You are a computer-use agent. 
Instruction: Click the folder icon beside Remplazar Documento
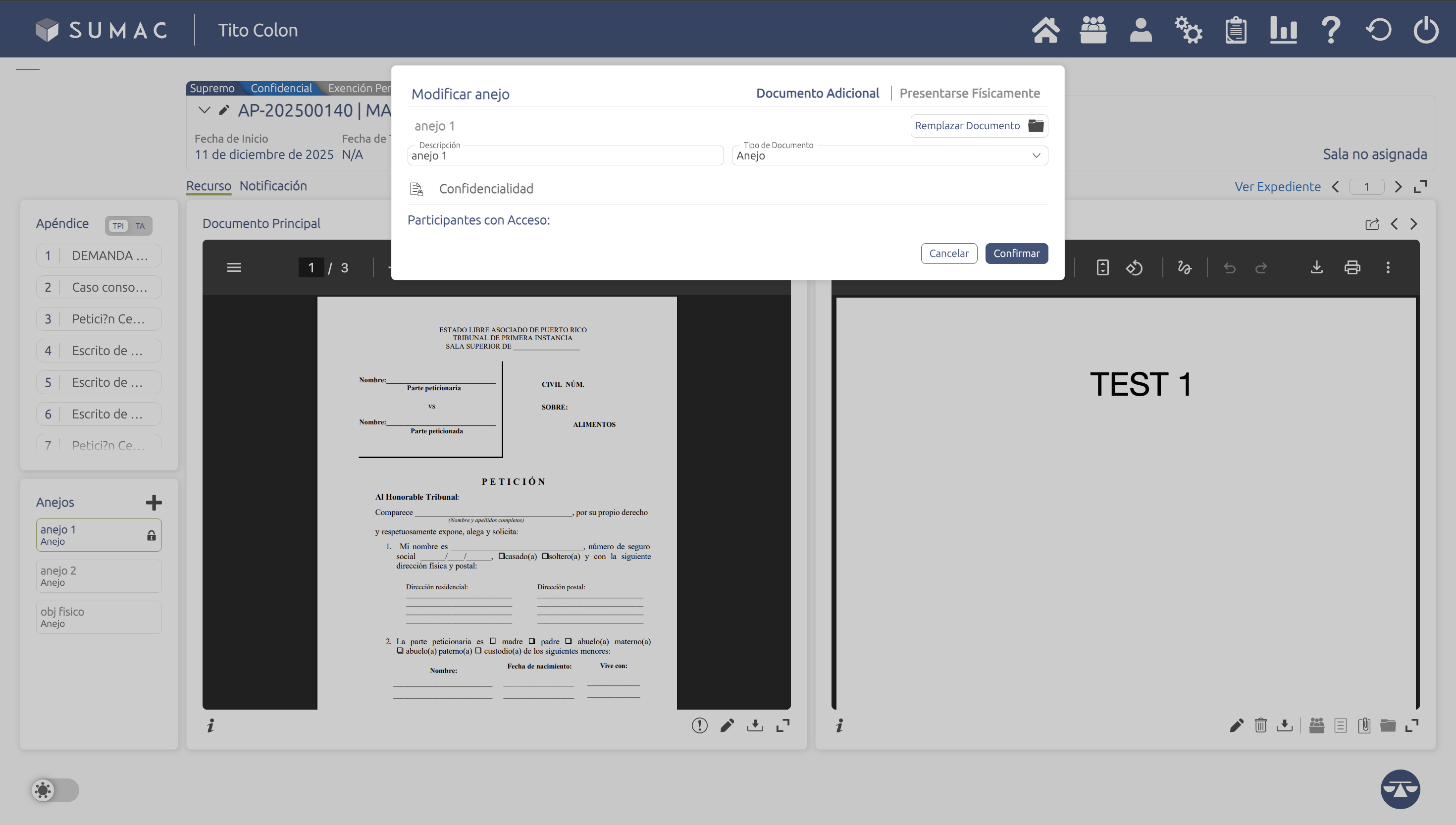click(x=1036, y=126)
